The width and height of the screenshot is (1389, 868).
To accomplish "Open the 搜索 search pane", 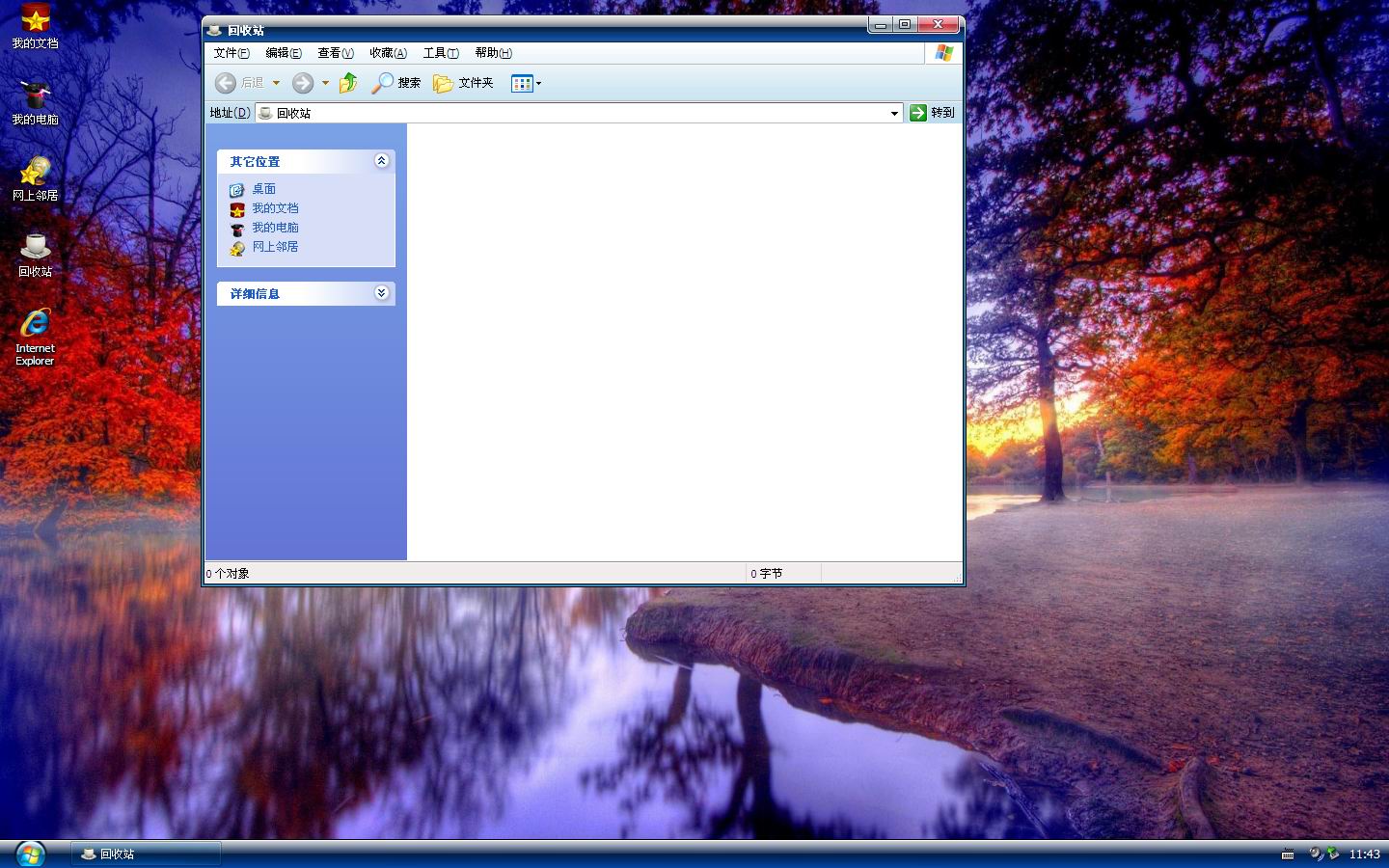I will pos(396,83).
